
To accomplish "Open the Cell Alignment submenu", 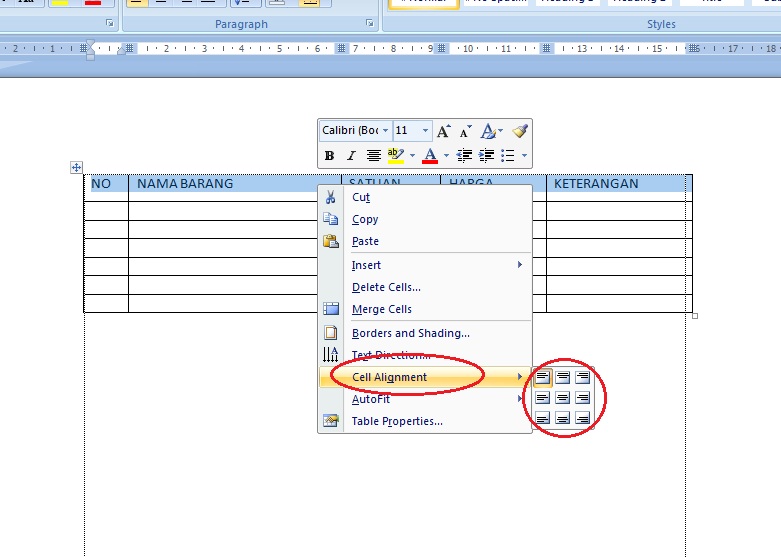I will 426,377.
